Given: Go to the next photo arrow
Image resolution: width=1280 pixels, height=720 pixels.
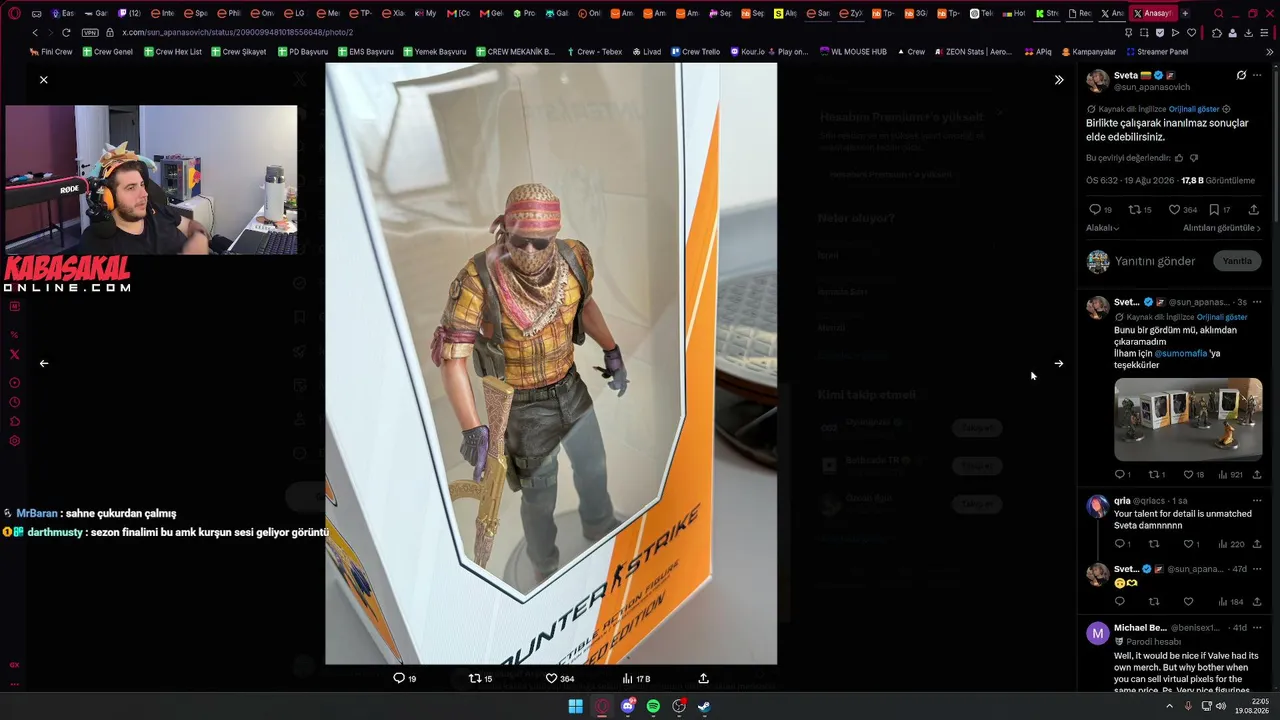Looking at the screenshot, I should (x=1059, y=364).
